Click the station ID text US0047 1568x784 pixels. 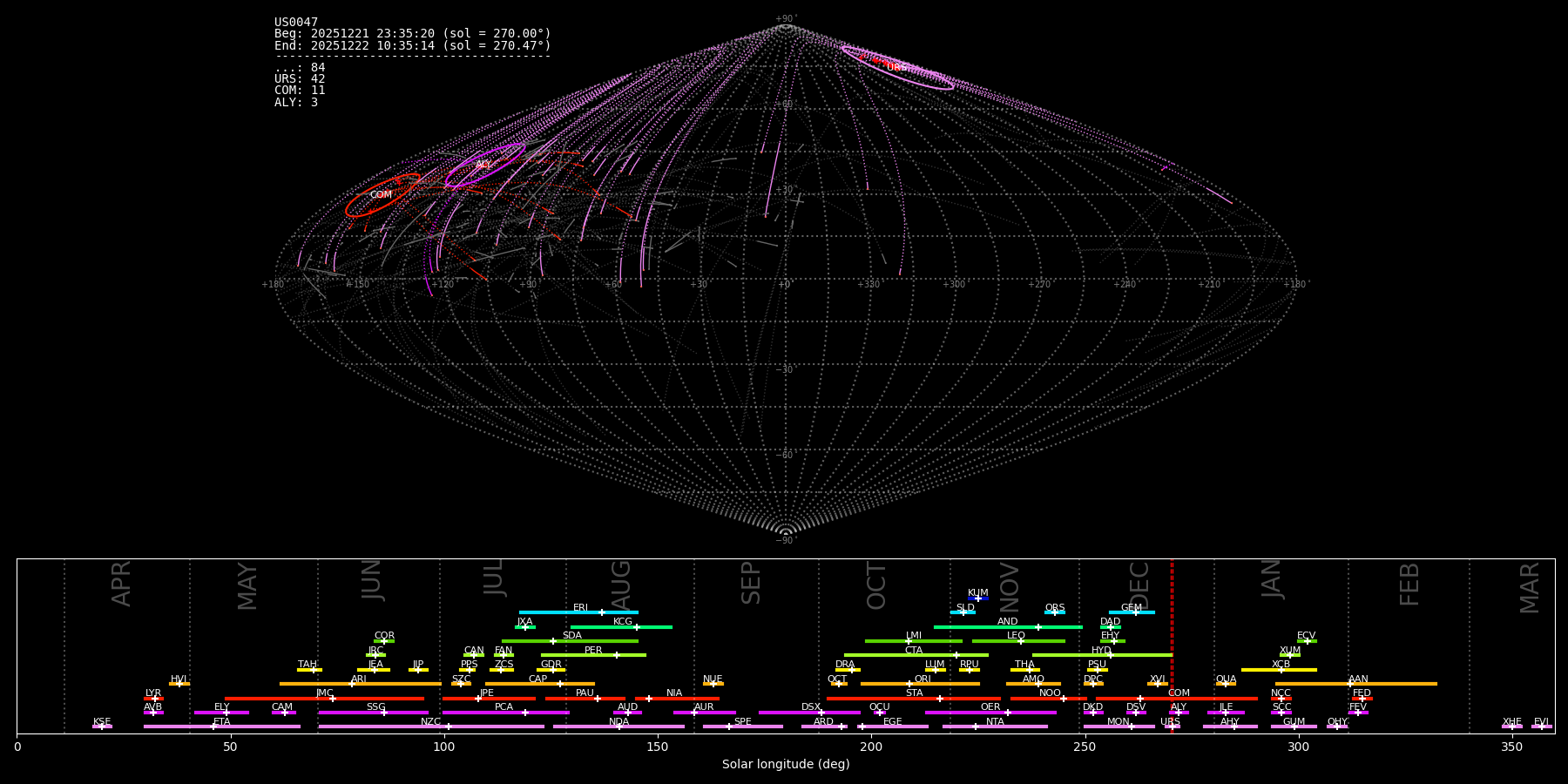(x=296, y=23)
